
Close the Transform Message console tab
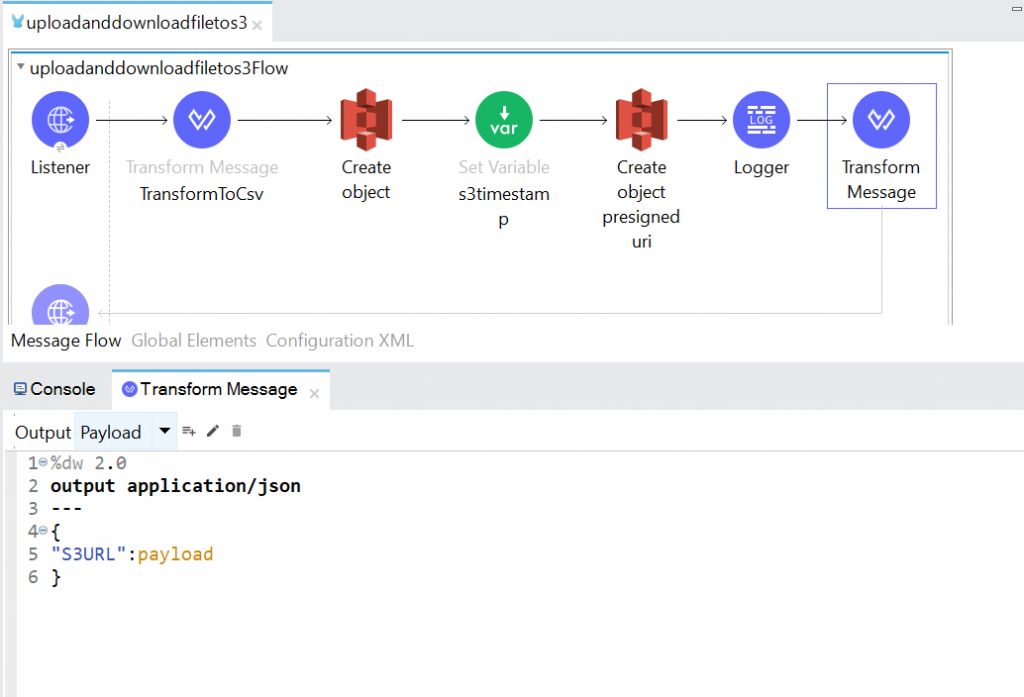[313, 393]
